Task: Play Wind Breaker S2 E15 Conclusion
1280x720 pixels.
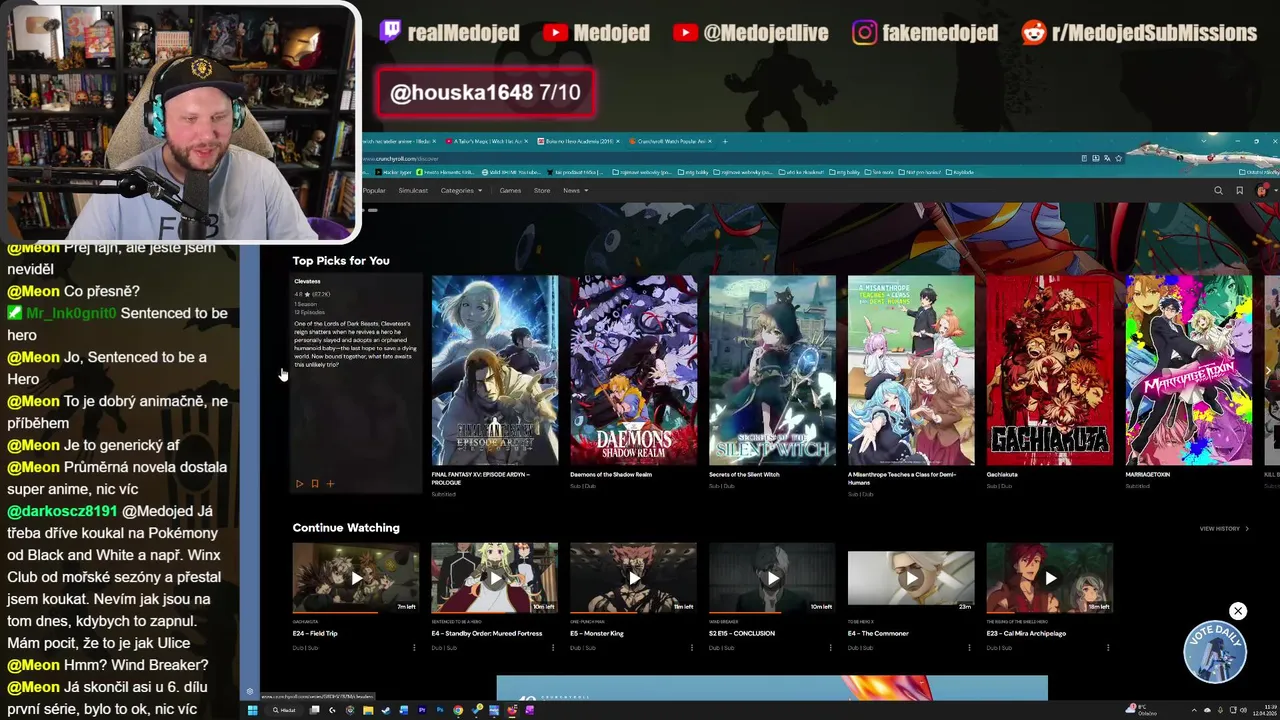Action: (772, 578)
